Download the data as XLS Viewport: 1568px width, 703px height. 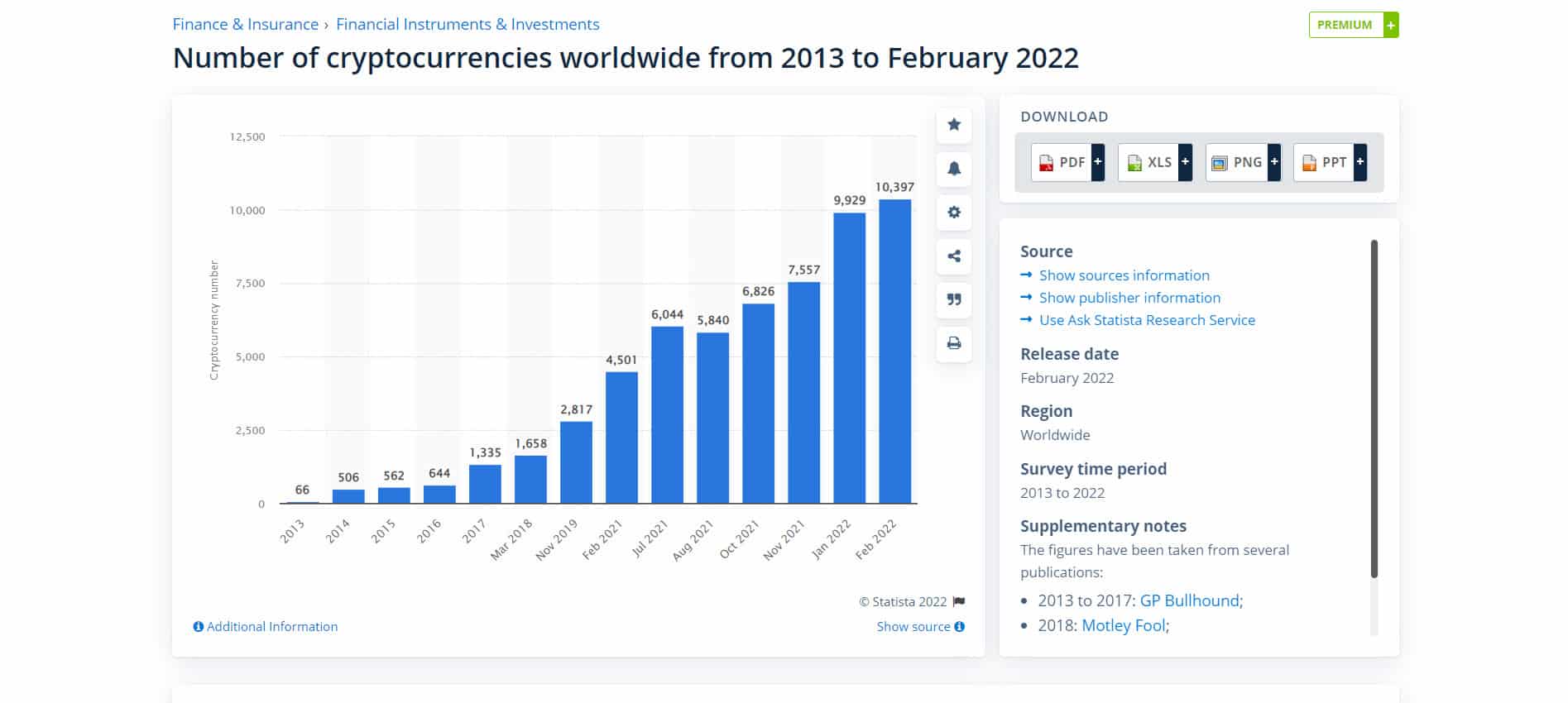[1153, 162]
